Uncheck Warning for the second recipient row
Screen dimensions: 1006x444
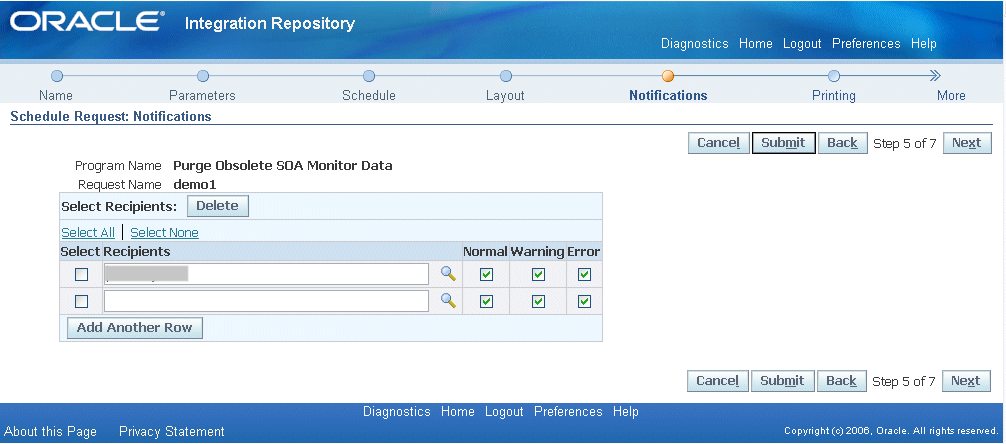tap(538, 301)
